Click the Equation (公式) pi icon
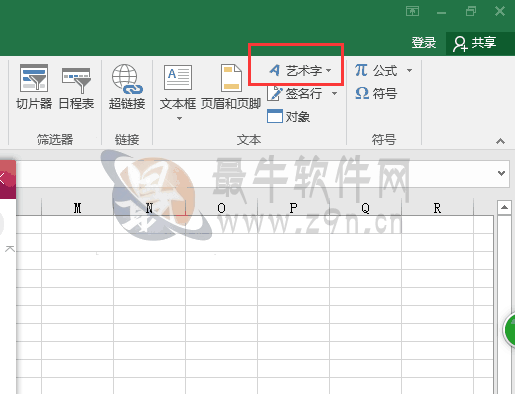Viewport: 515px width, 394px height. pyautogui.click(x=361, y=70)
